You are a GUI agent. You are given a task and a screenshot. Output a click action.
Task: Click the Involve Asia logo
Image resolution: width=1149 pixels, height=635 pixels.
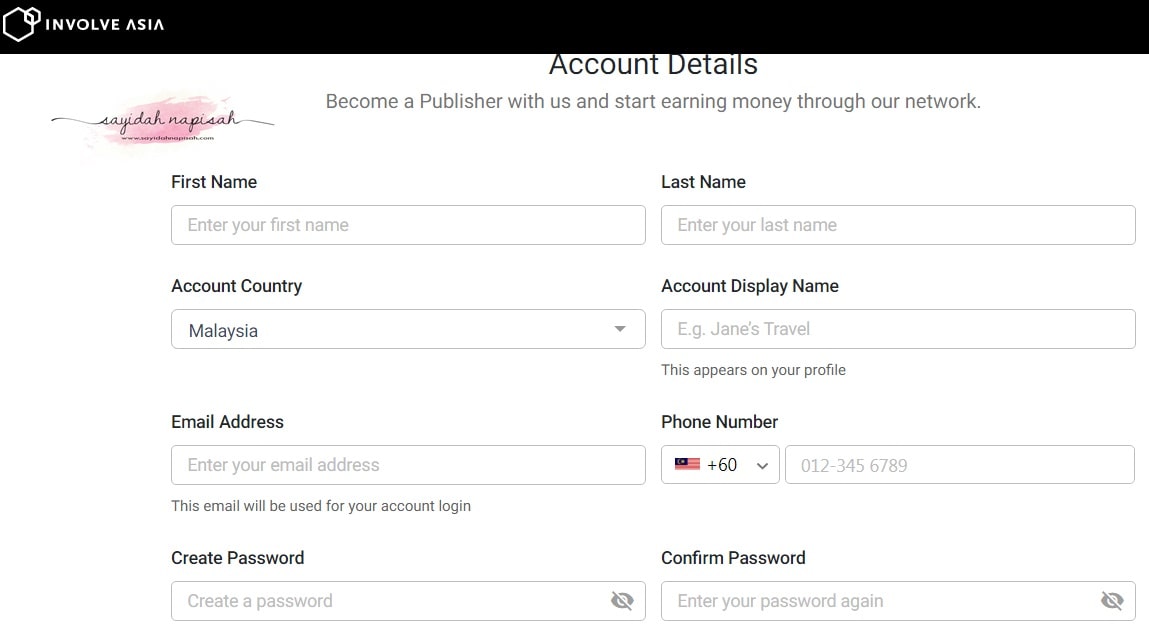tap(85, 24)
